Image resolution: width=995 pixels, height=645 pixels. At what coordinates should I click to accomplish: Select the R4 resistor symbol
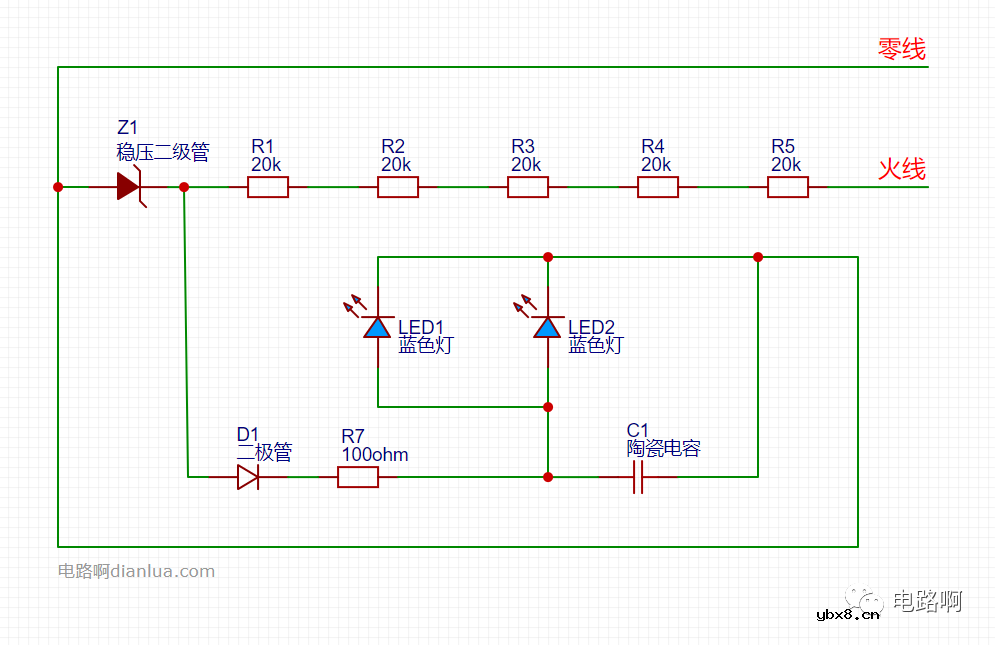click(658, 187)
